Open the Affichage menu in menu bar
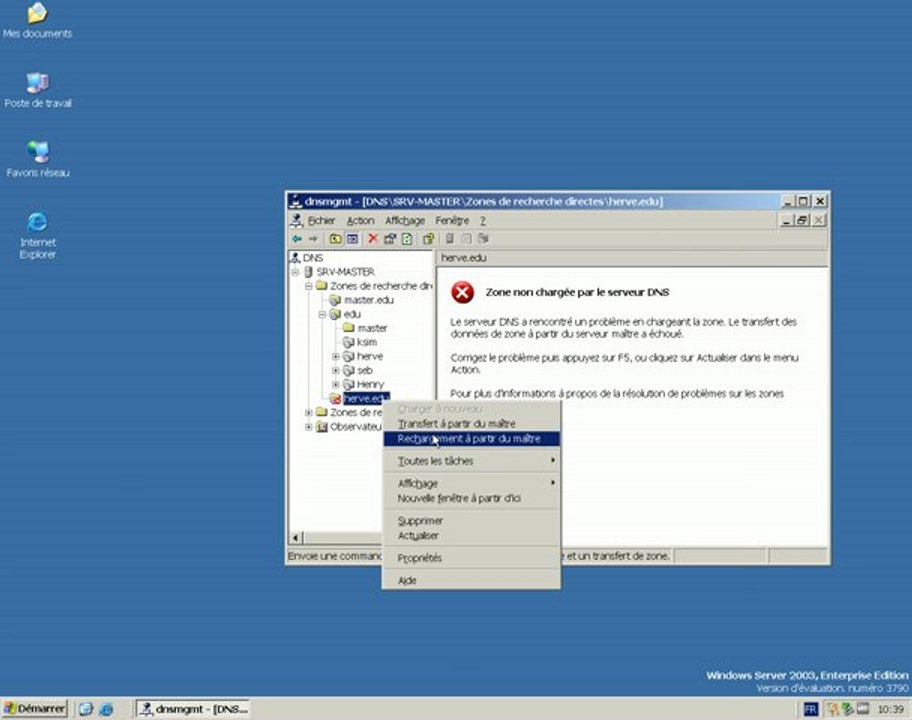The height and width of the screenshot is (720, 912). pyautogui.click(x=405, y=221)
